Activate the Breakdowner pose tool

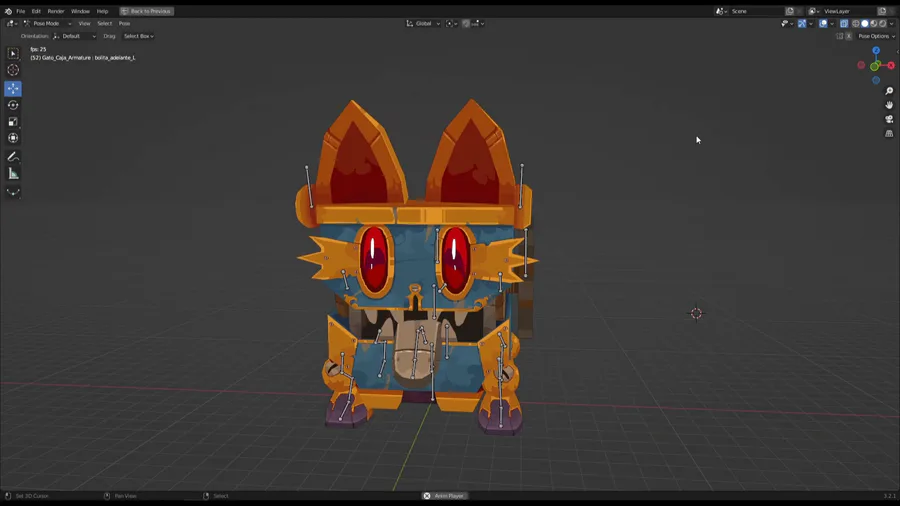tap(13, 192)
